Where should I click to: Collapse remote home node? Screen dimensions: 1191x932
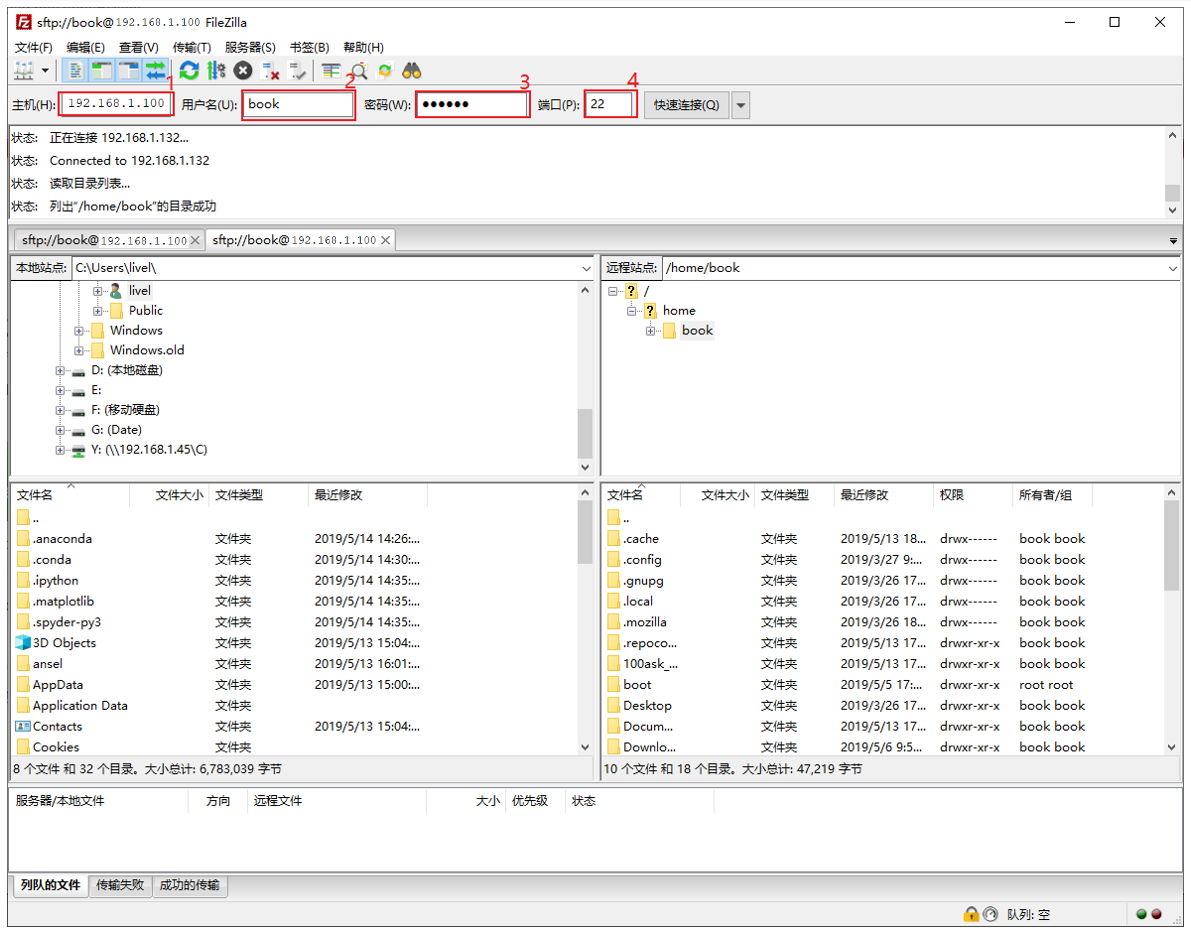coord(631,311)
